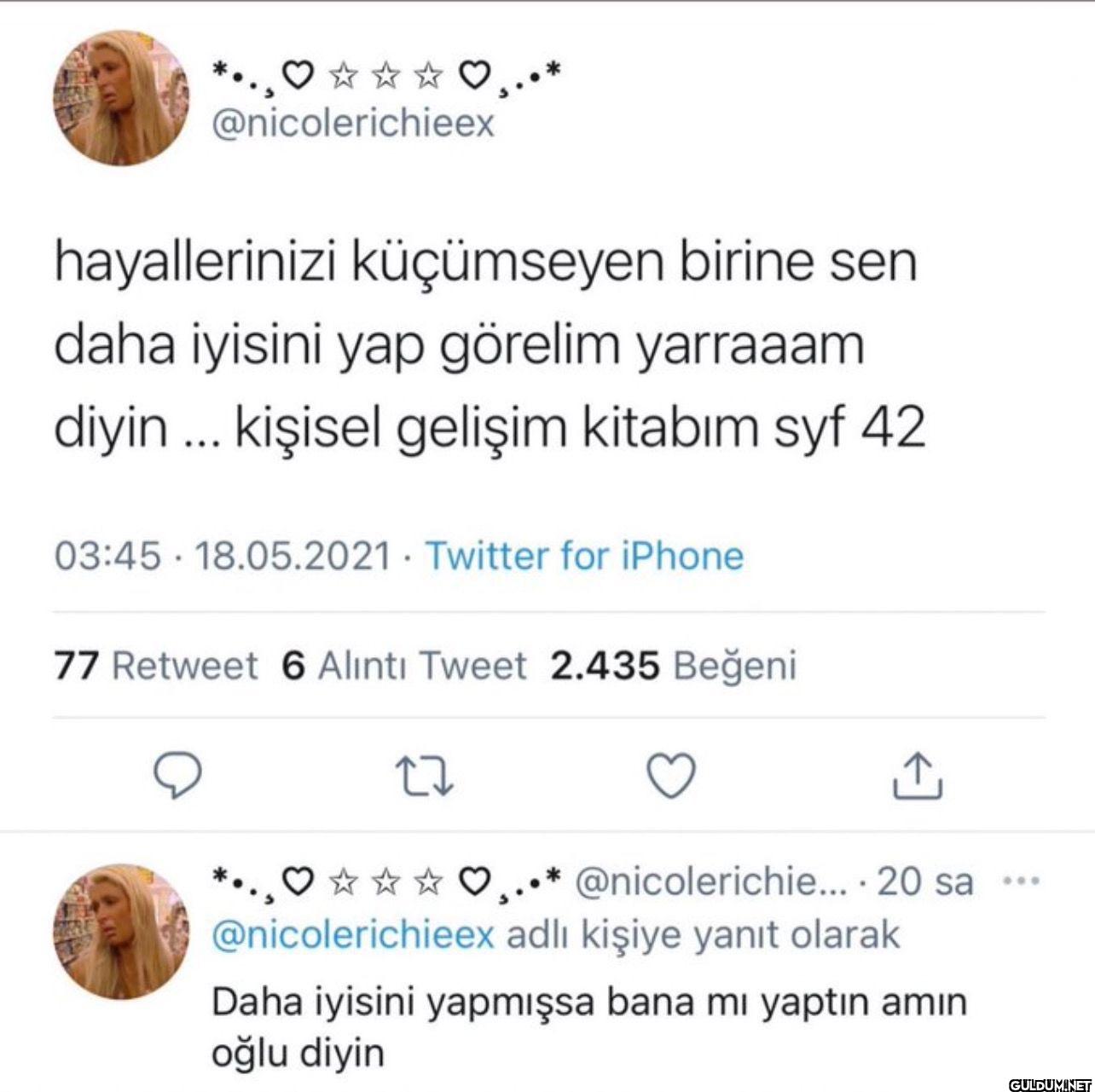View the 2.435 Beğeni list
Screen dimensions: 1095x1092
pyautogui.click(x=674, y=665)
